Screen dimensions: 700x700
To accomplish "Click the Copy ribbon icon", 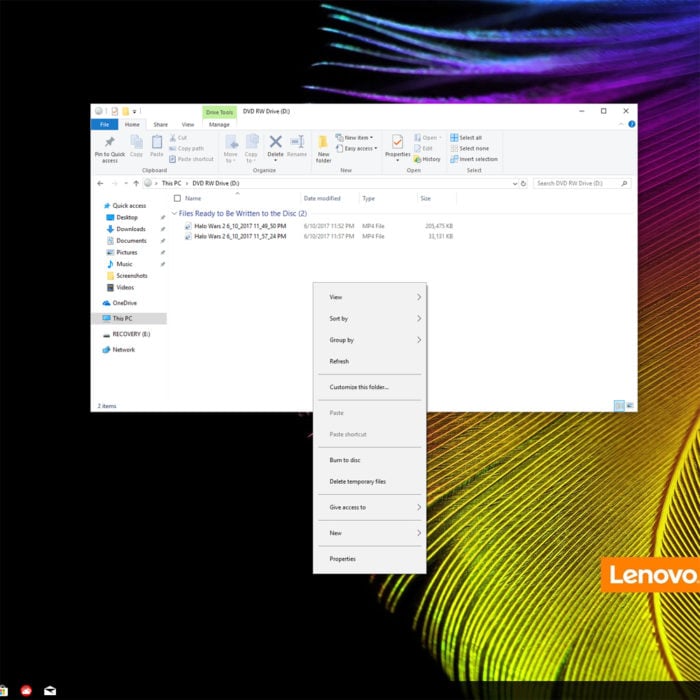I will click(136, 142).
